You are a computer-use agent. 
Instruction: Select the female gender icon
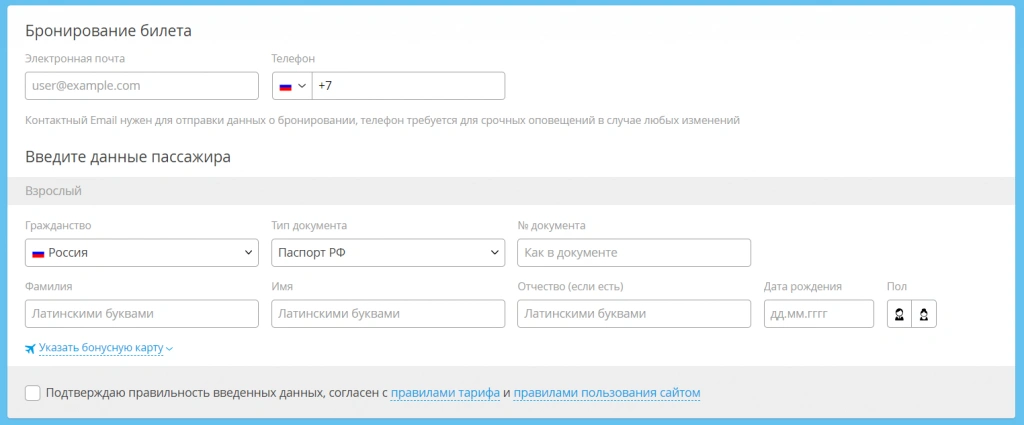[924, 314]
